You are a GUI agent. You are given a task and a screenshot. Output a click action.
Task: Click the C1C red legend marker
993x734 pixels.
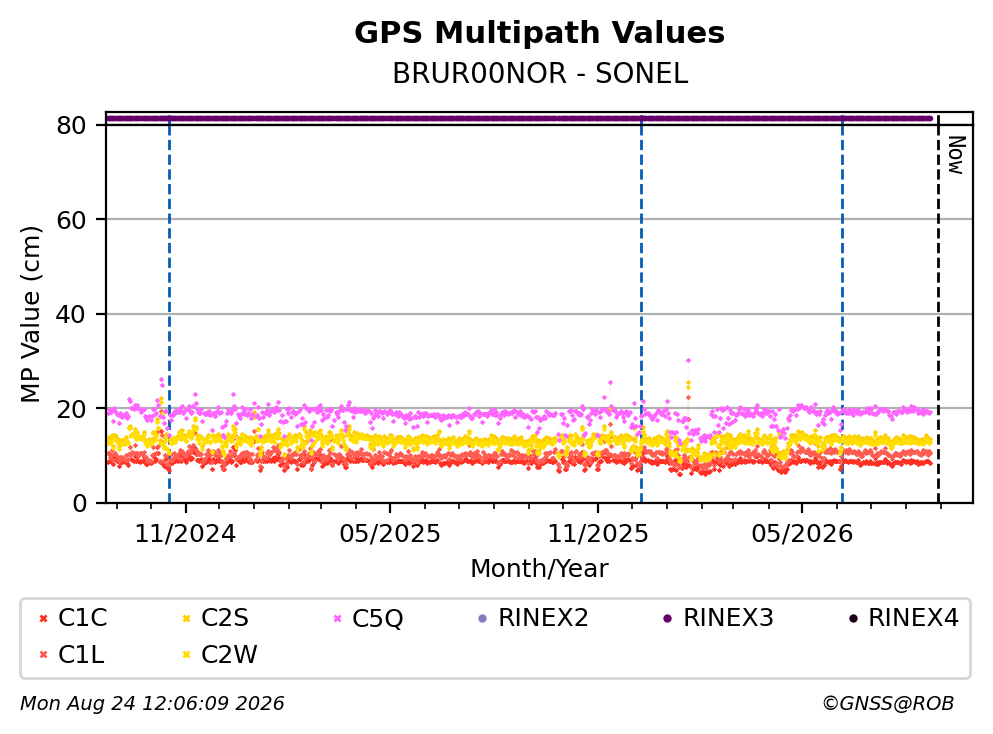pyautogui.click(x=43, y=619)
